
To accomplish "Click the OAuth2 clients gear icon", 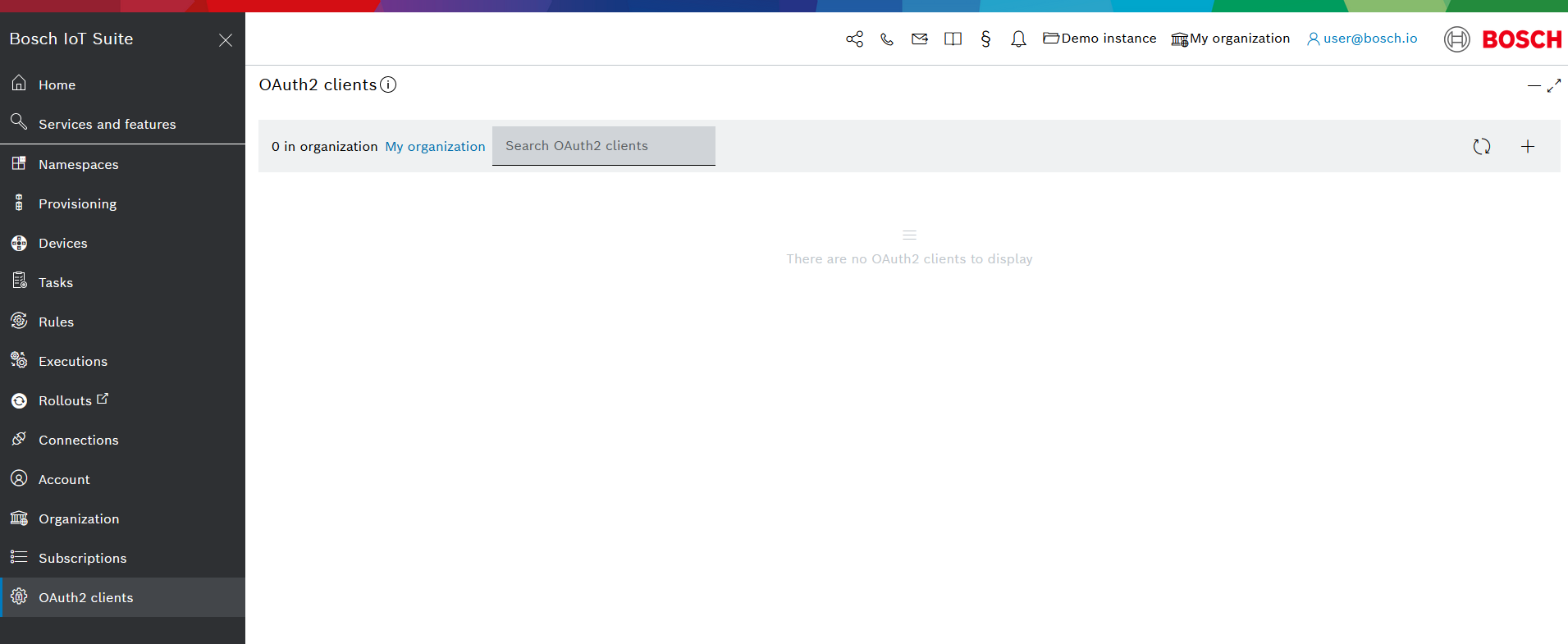I will point(19,596).
